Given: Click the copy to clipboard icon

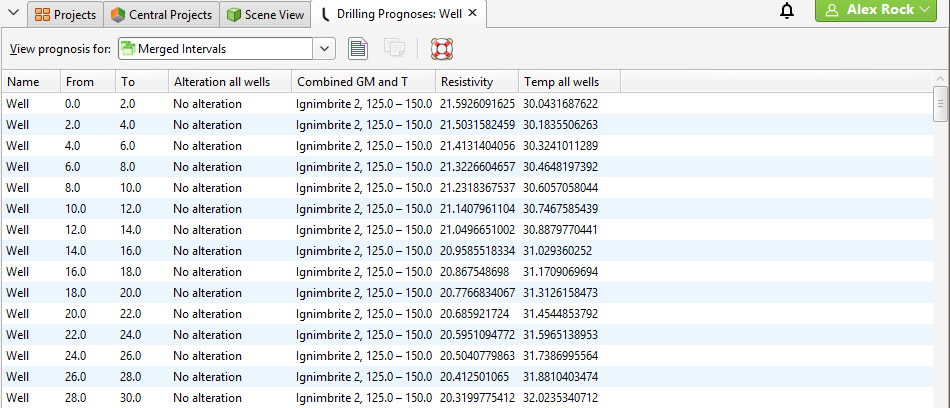Looking at the screenshot, I should click(395, 48).
